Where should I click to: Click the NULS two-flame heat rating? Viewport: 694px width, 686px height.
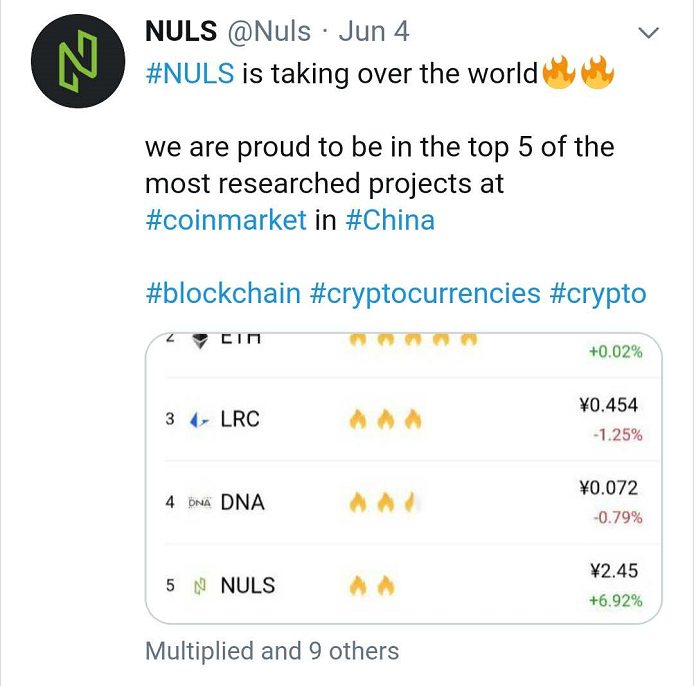(372, 586)
